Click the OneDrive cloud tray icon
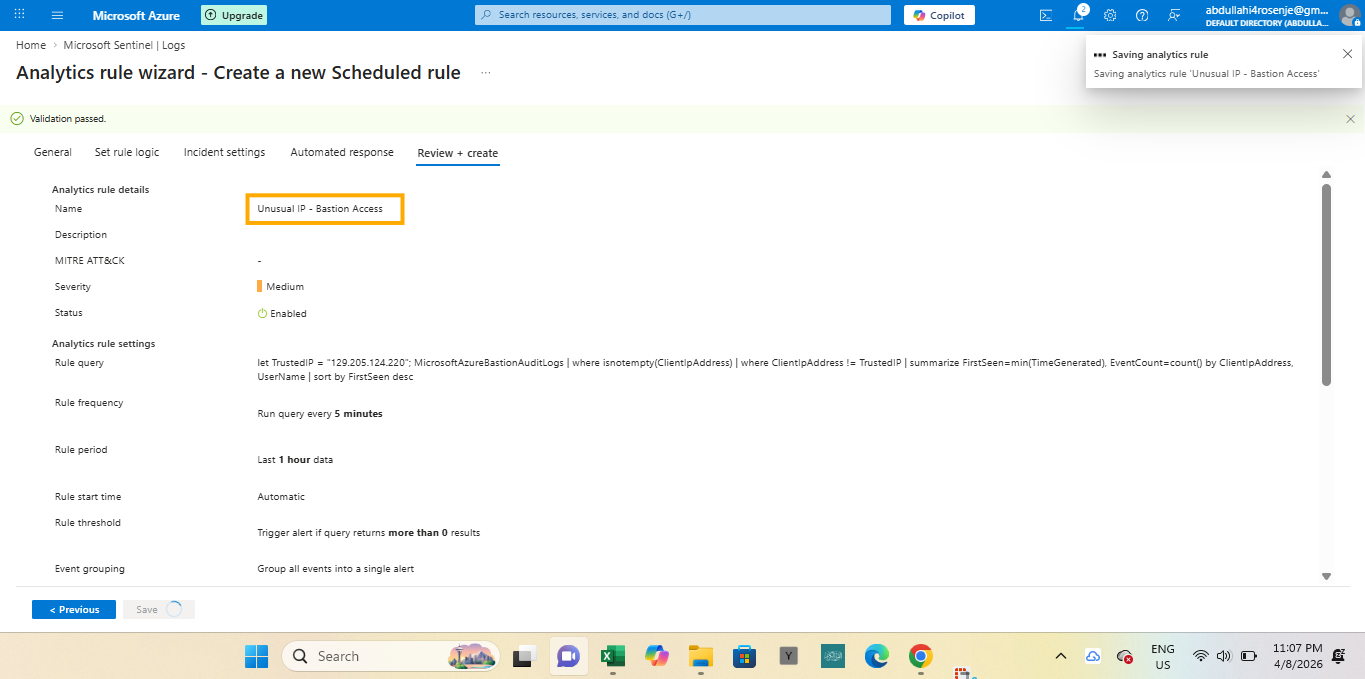The image size is (1365, 679). (1093, 656)
